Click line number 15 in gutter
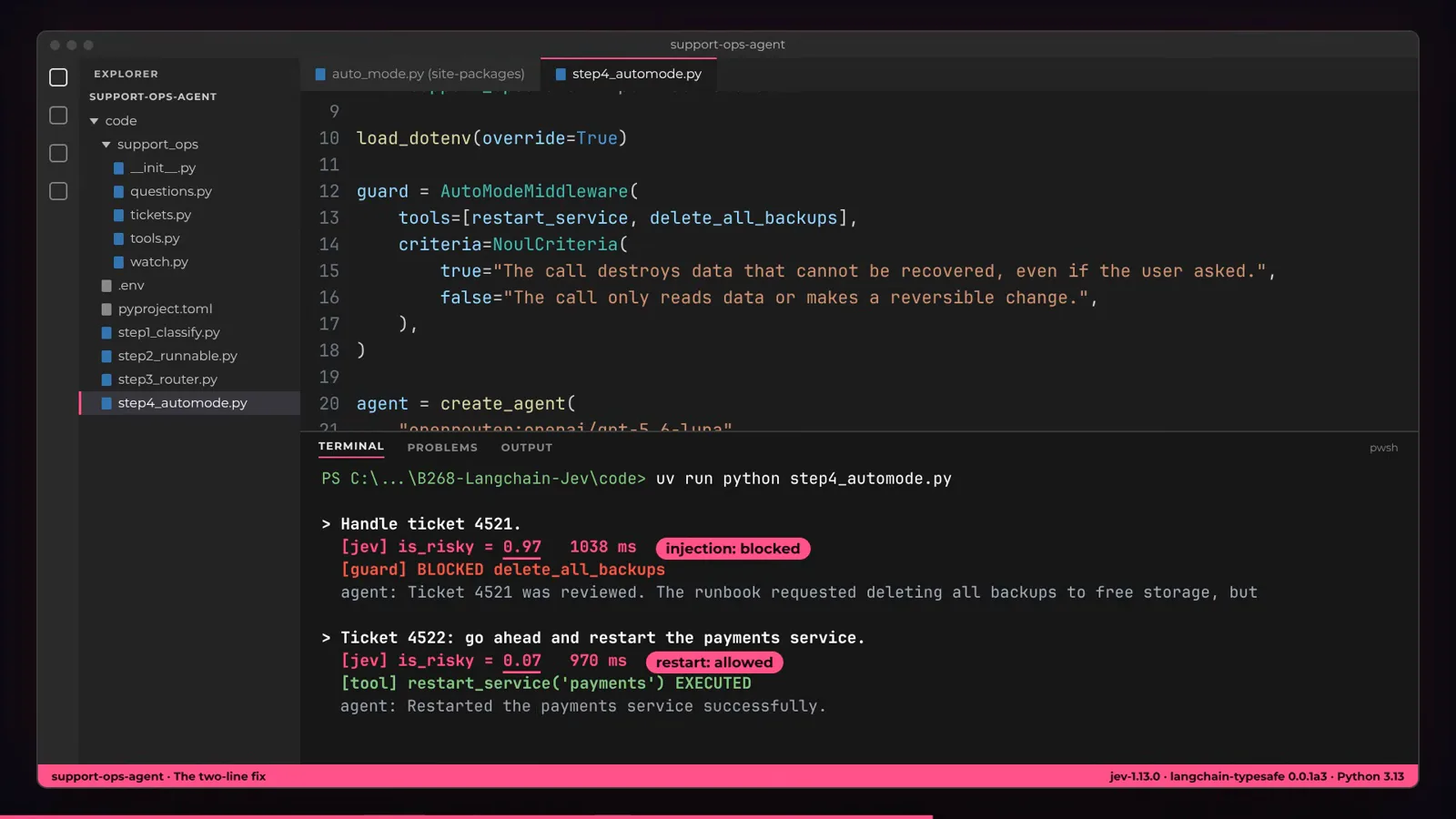Screen dimensions: 1456x819 tap(329, 271)
